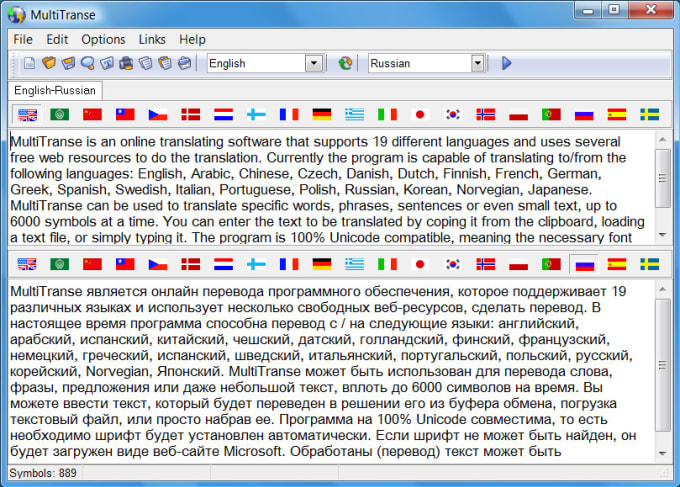Select Danish flag in the source flag row

pyautogui.click(x=190, y=114)
